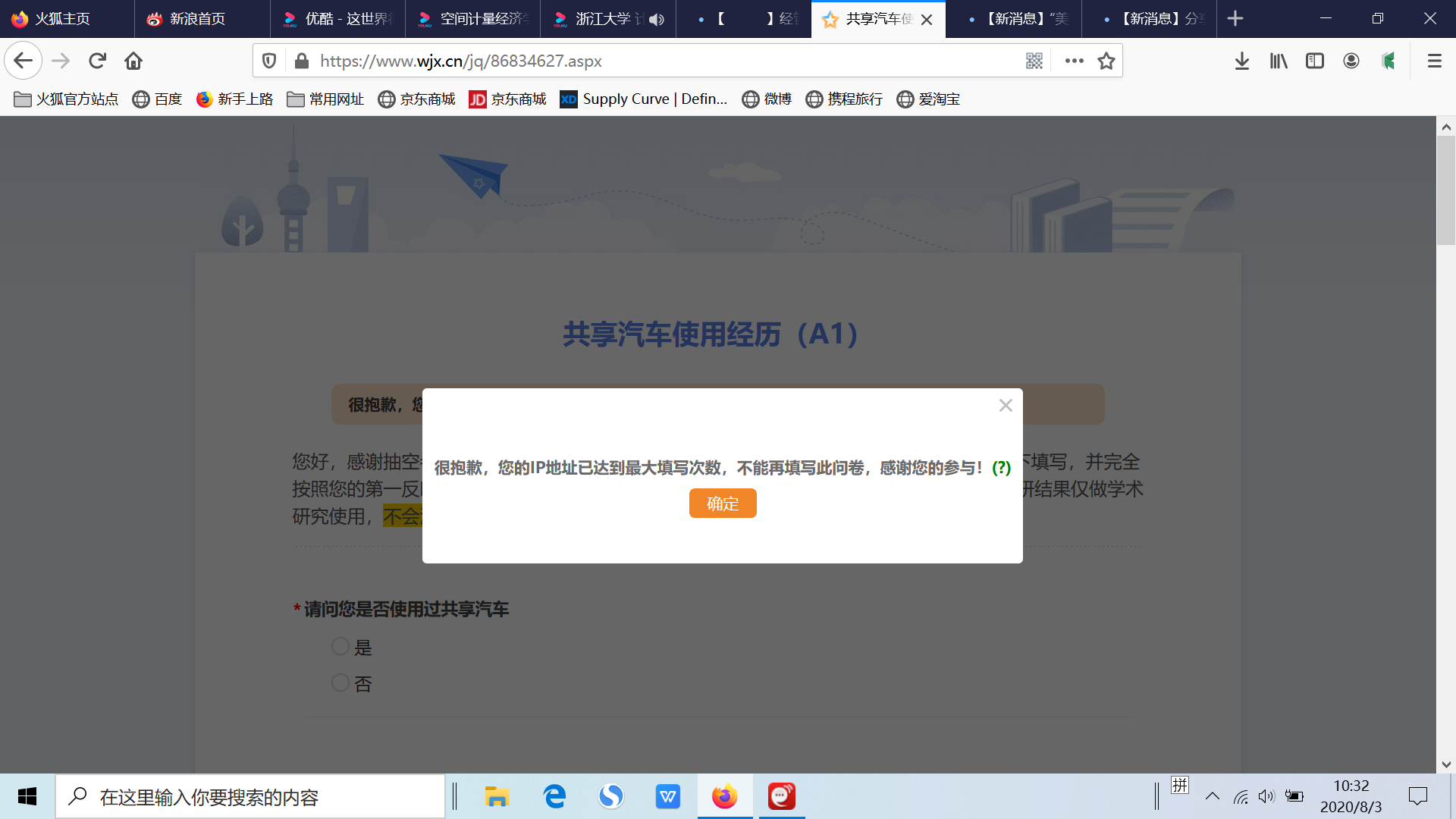Select the 否 radio option
This screenshot has height=819, width=1456.
tap(340, 682)
